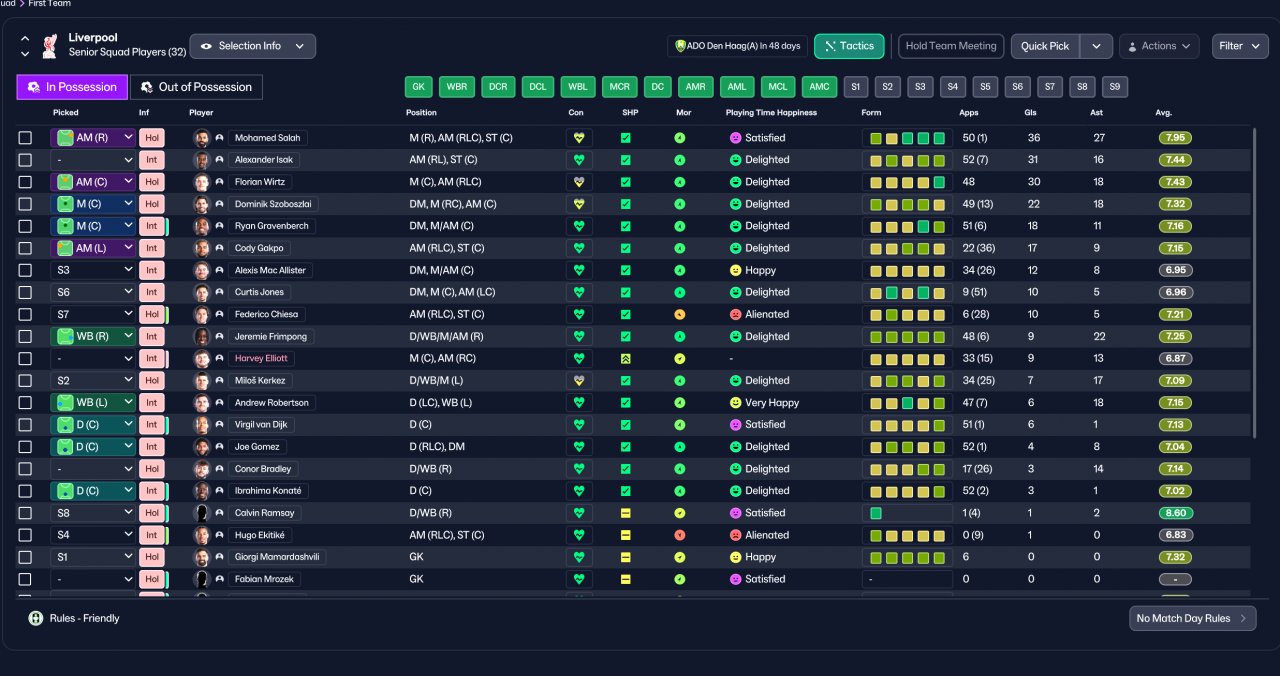Click the Tactics button
1280x676 pixels.
point(849,46)
